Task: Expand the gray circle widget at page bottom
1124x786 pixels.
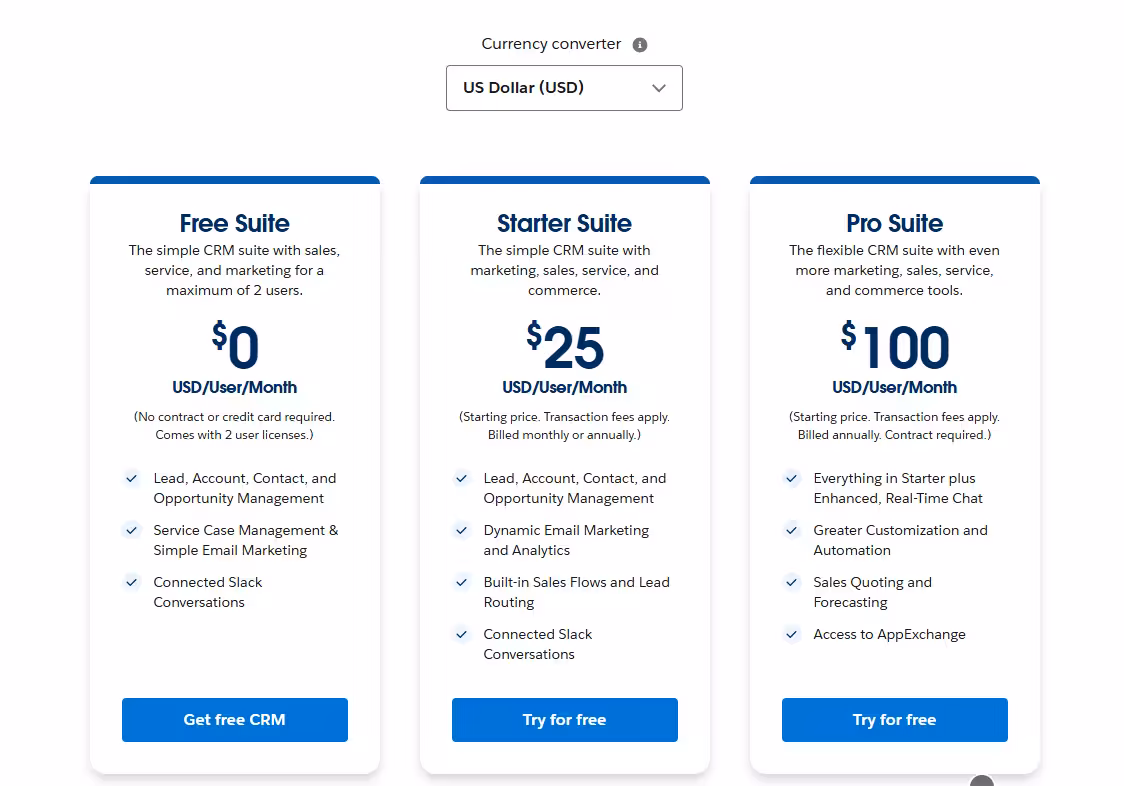Action: 981,780
